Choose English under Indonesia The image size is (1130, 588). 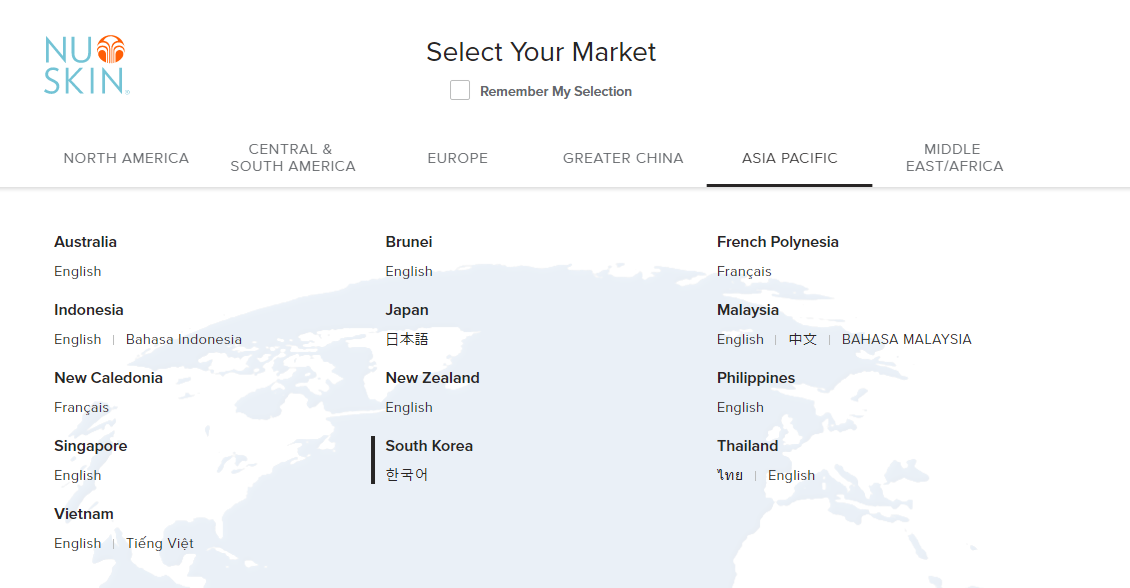(x=78, y=339)
